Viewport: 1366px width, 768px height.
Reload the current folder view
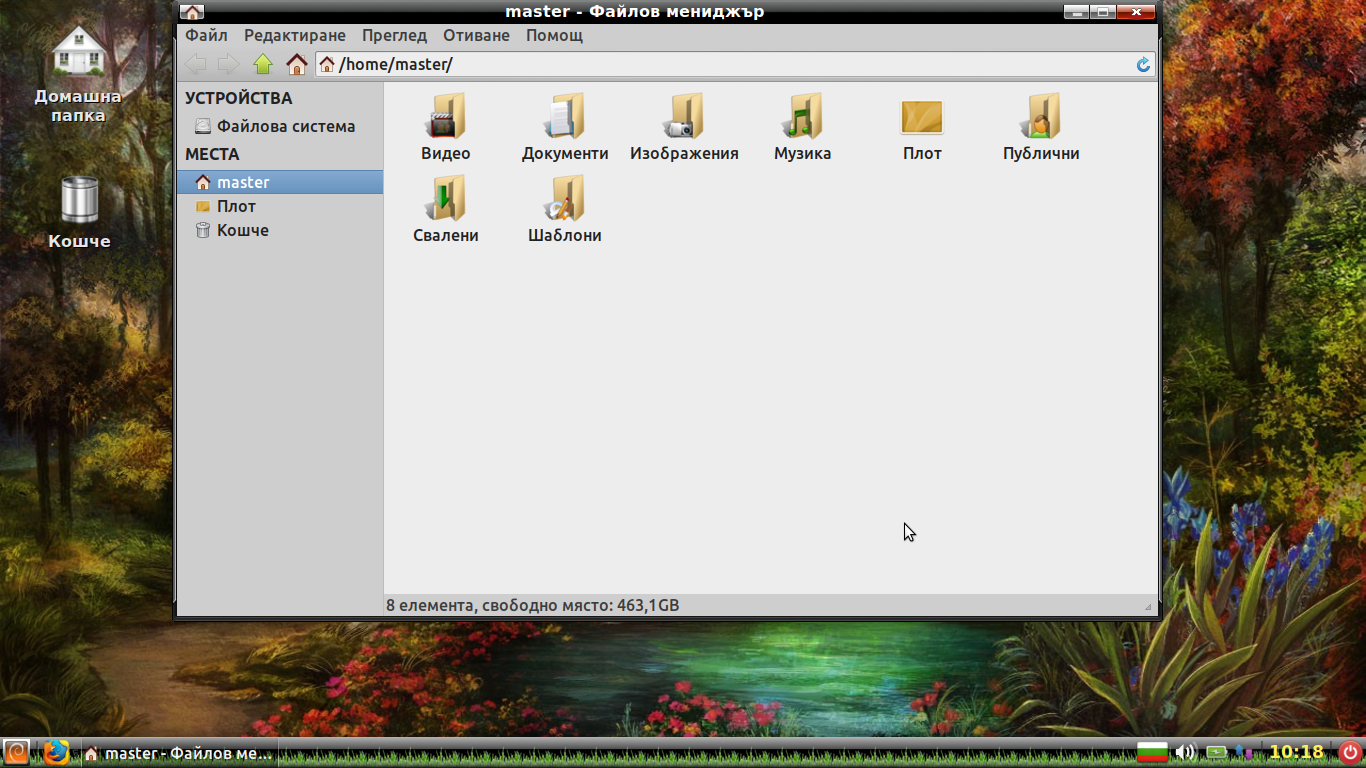click(x=1143, y=65)
